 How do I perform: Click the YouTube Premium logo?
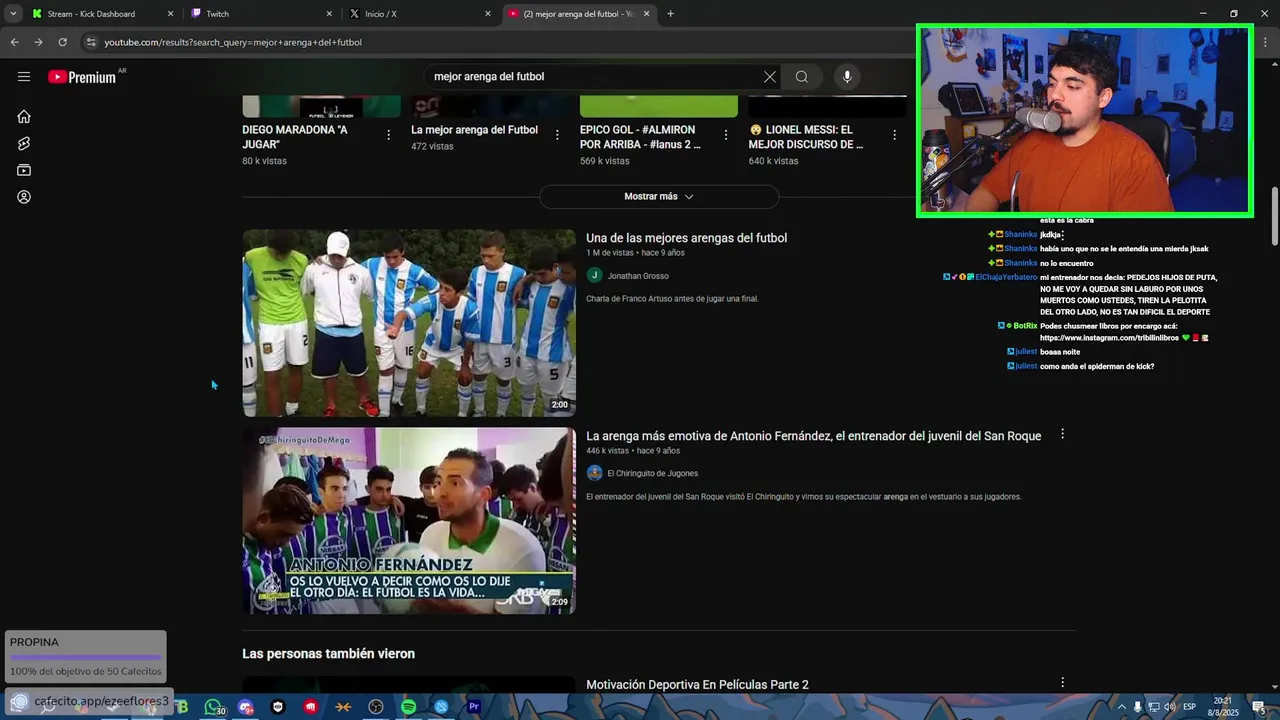click(x=82, y=77)
